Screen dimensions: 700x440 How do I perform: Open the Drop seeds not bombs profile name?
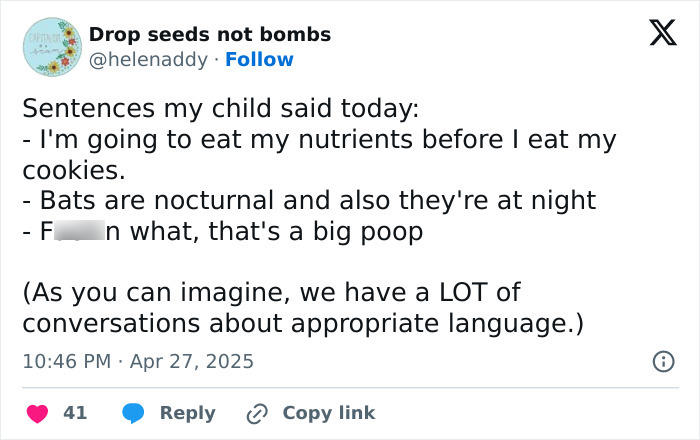point(210,35)
